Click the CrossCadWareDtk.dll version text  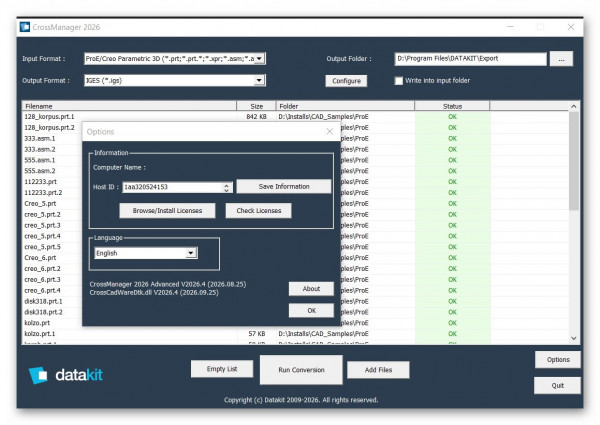154,293
